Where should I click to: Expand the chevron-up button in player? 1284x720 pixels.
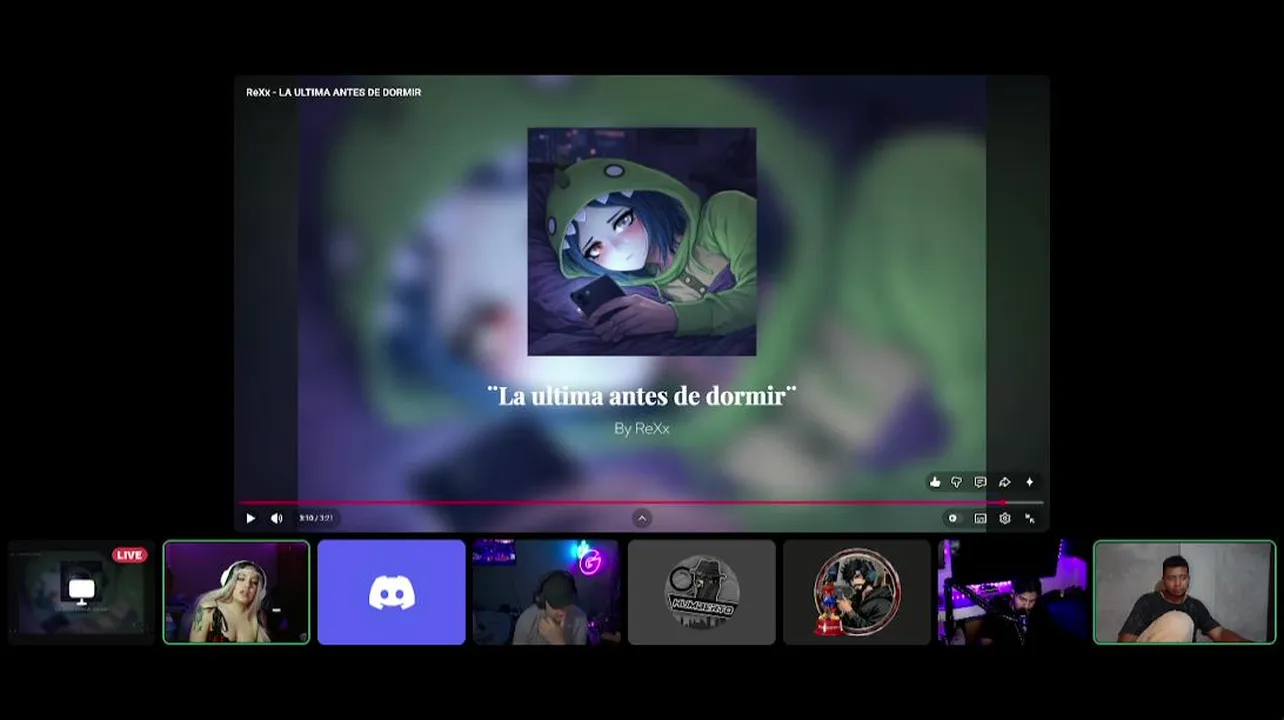click(x=642, y=518)
